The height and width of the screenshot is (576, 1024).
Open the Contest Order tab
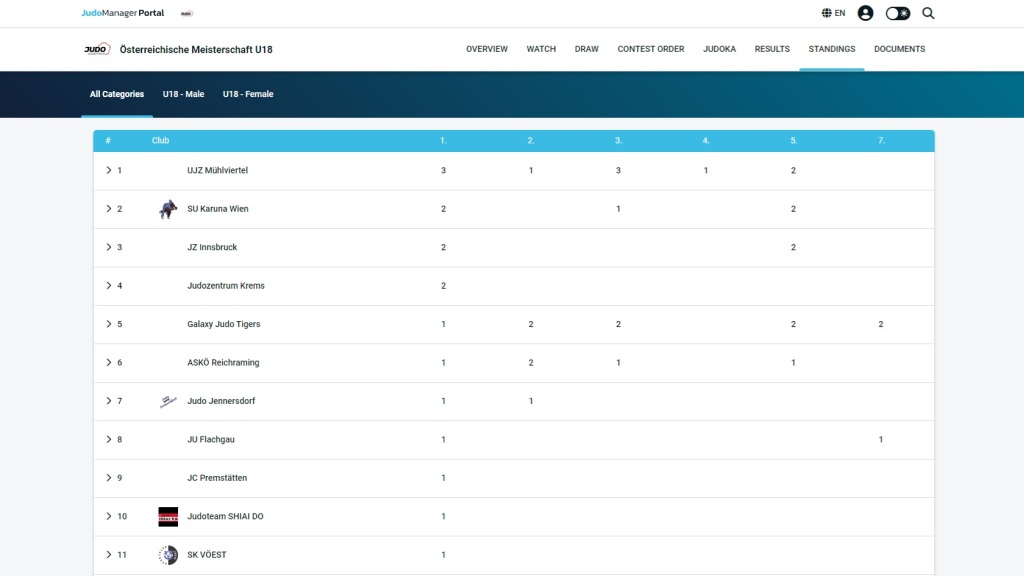coord(651,49)
